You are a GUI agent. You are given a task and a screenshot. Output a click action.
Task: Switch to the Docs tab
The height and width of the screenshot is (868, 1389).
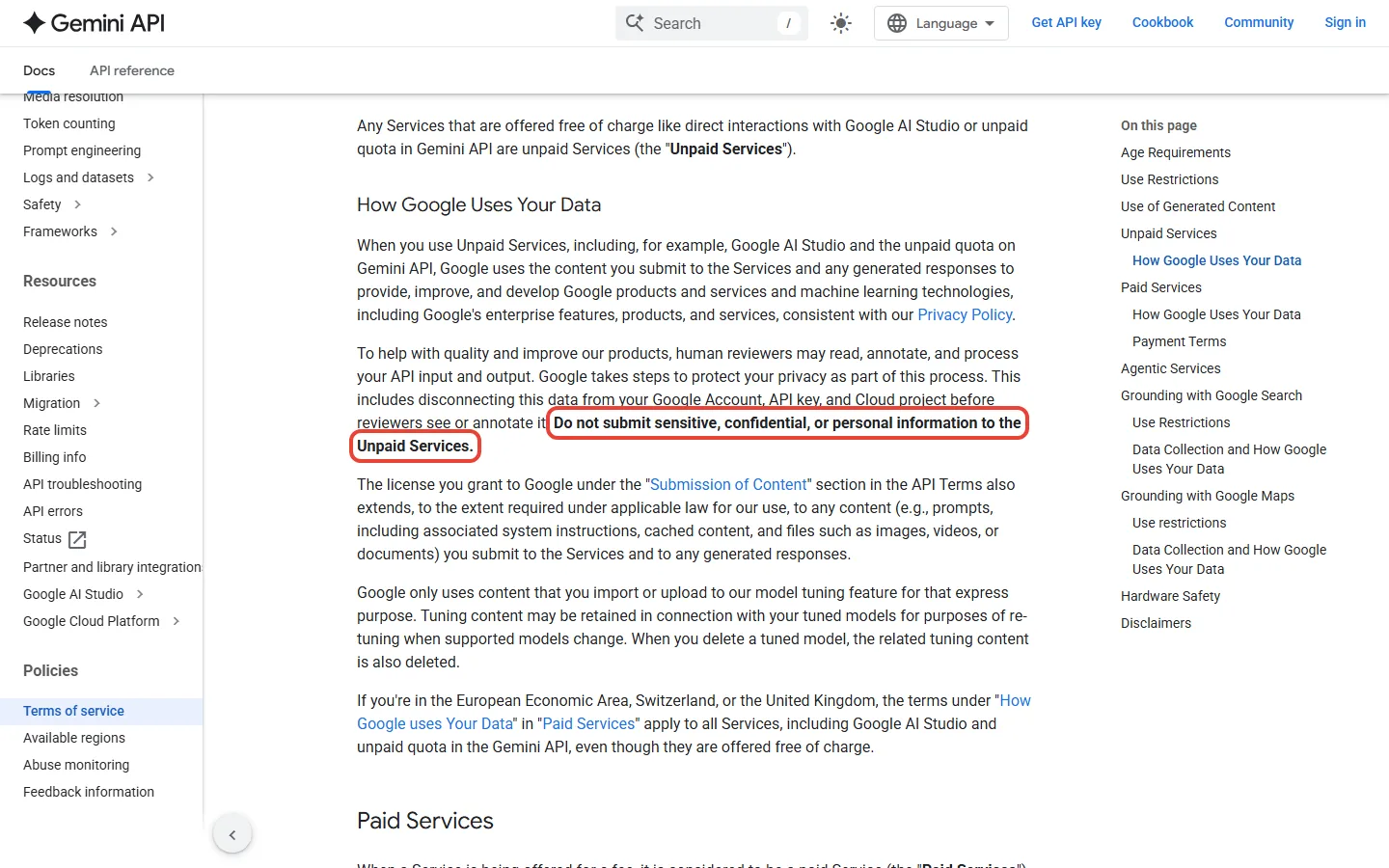(x=39, y=70)
